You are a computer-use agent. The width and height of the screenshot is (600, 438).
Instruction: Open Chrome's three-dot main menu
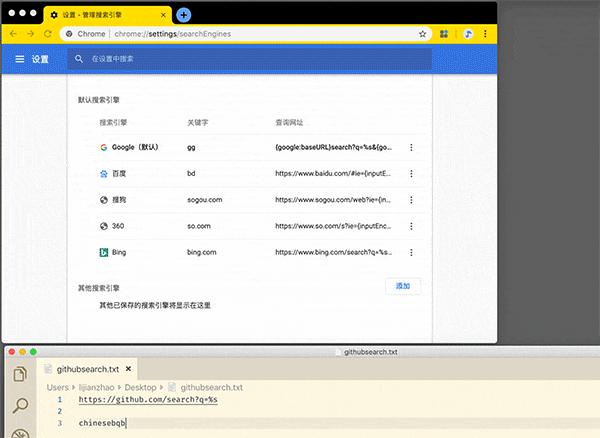485,34
